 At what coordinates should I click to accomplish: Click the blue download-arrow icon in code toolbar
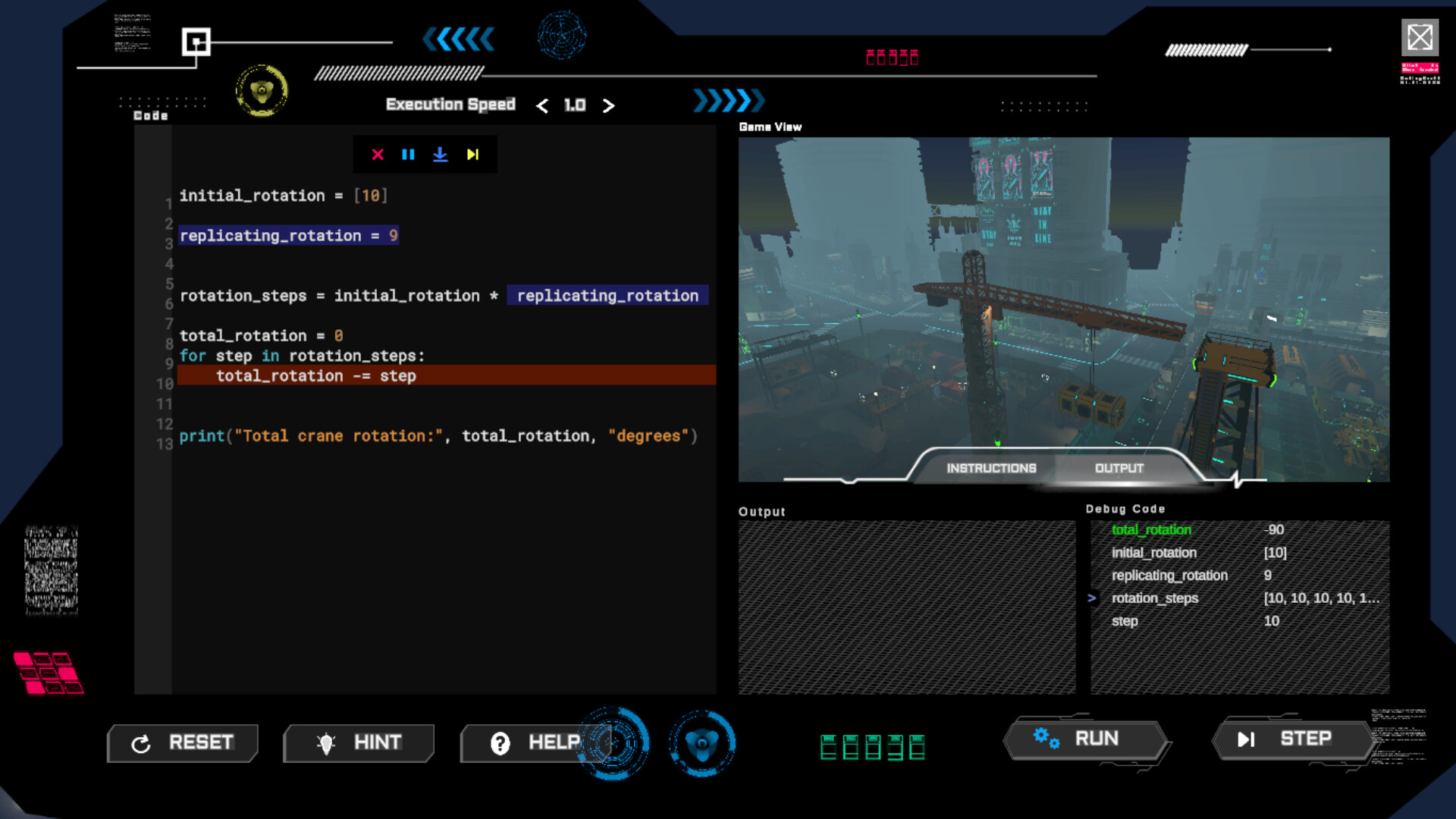[440, 154]
